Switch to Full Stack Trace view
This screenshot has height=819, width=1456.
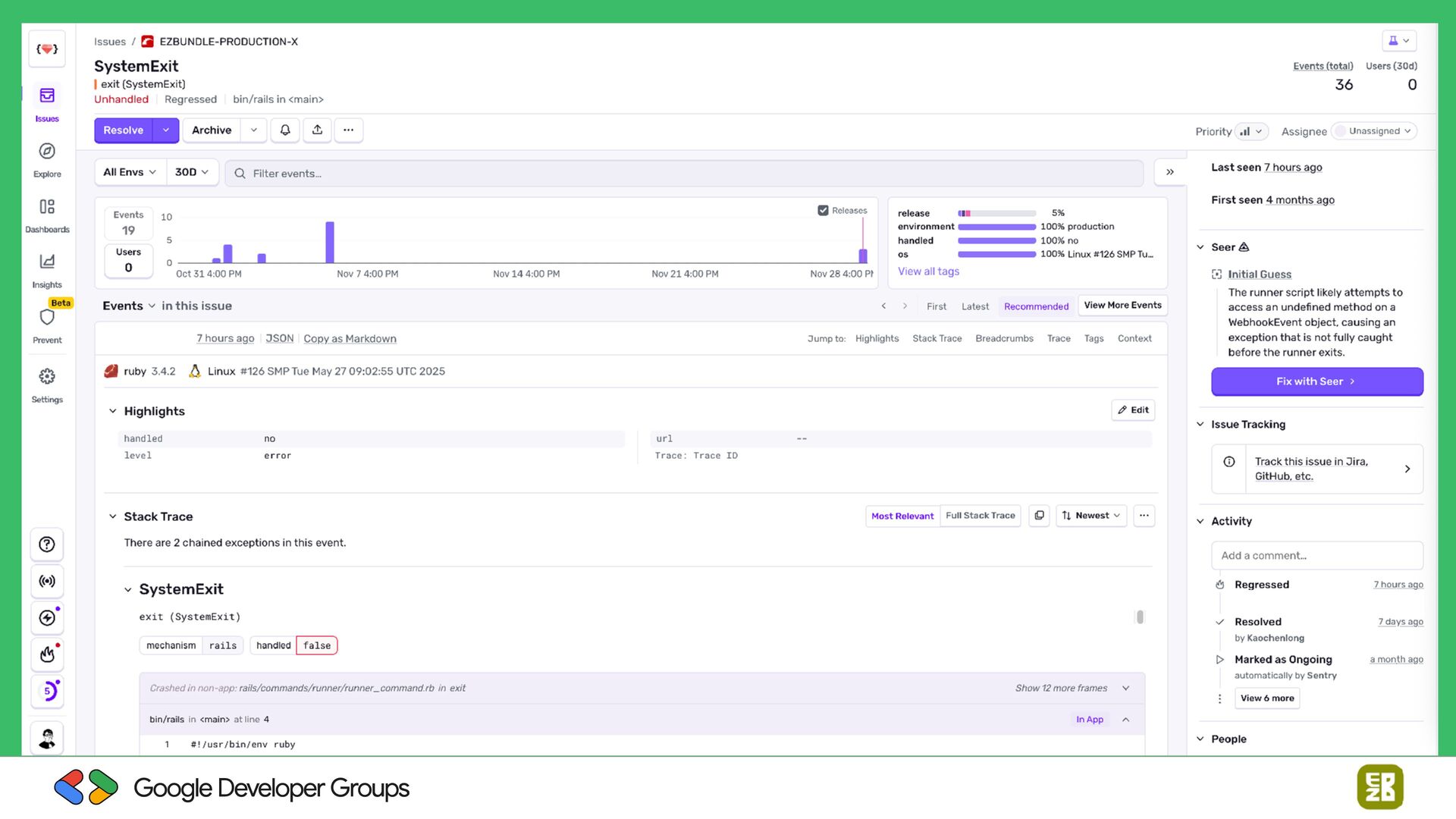click(980, 516)
